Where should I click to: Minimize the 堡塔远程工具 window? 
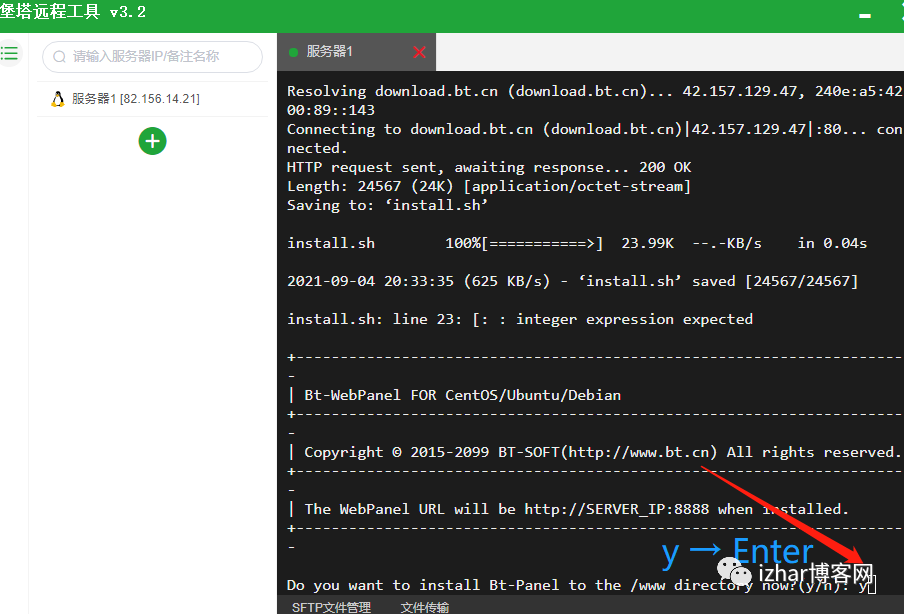865,16
